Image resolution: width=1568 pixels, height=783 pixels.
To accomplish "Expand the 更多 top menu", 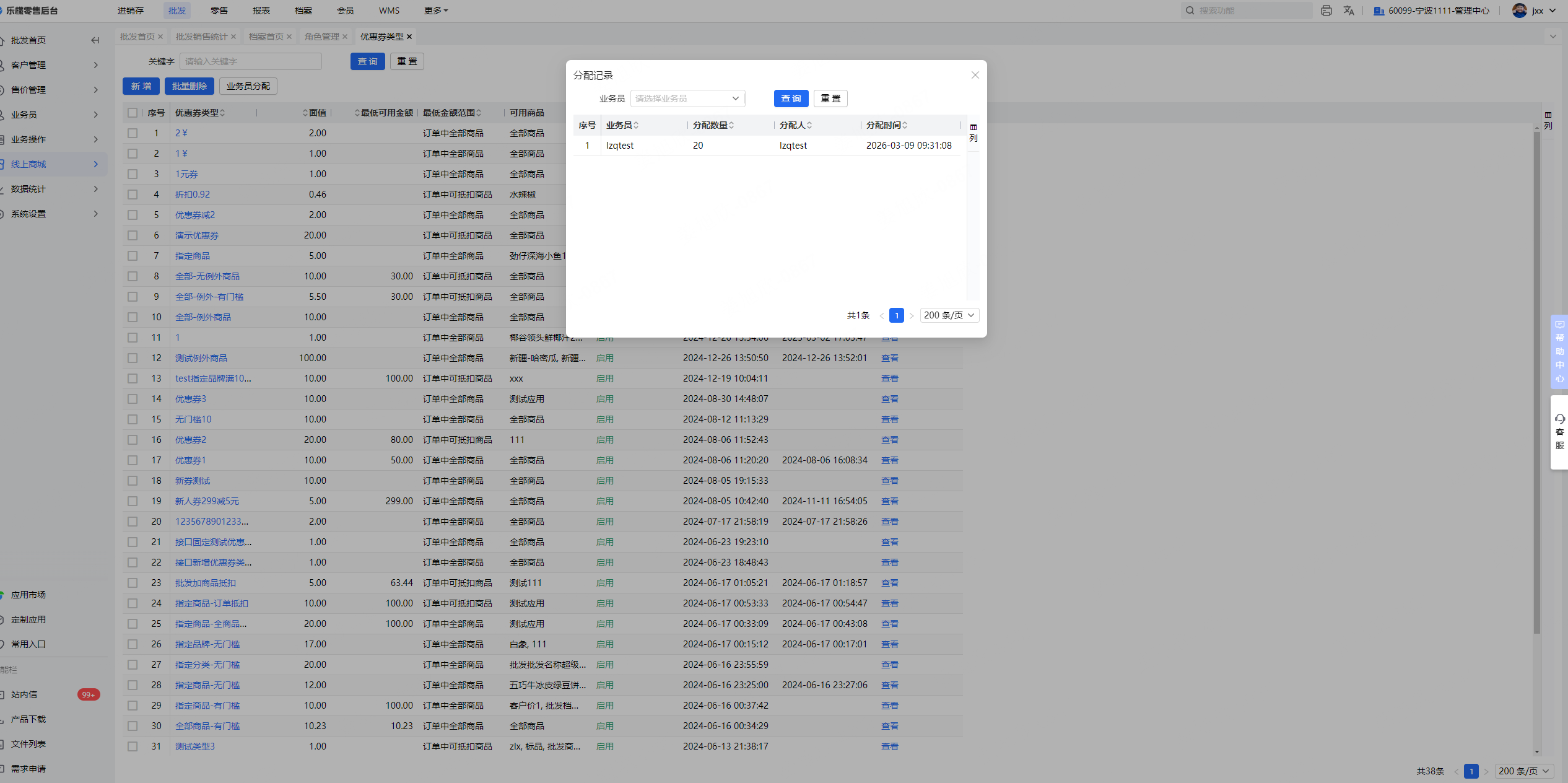I will tap(436, 11).
